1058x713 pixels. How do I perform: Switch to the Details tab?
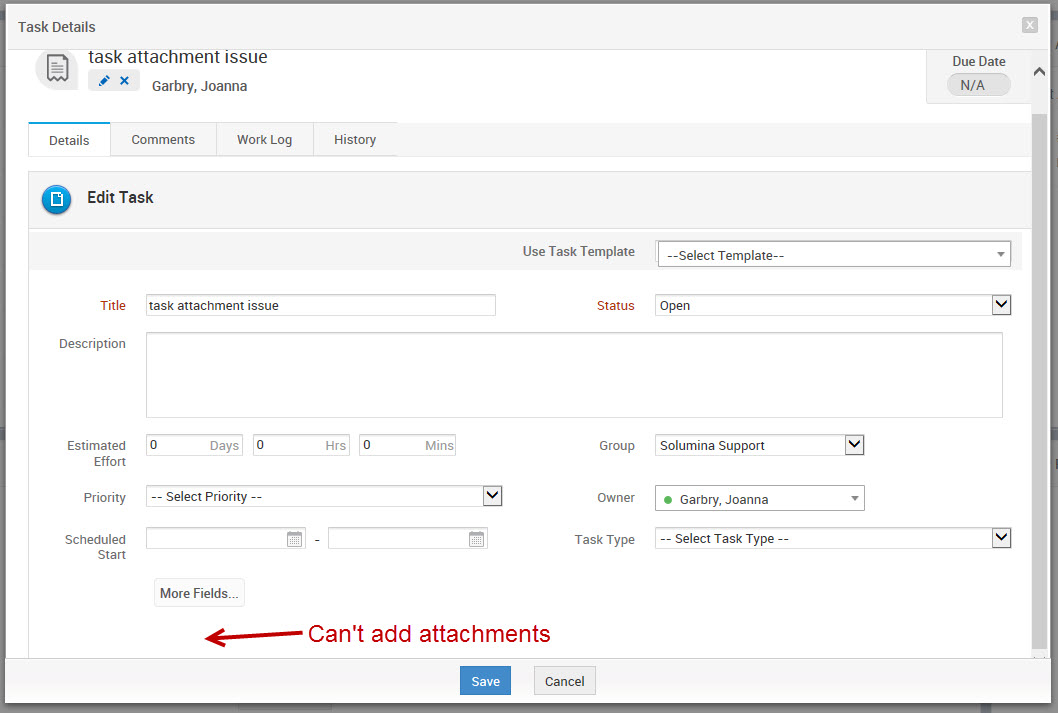(69, 140)
